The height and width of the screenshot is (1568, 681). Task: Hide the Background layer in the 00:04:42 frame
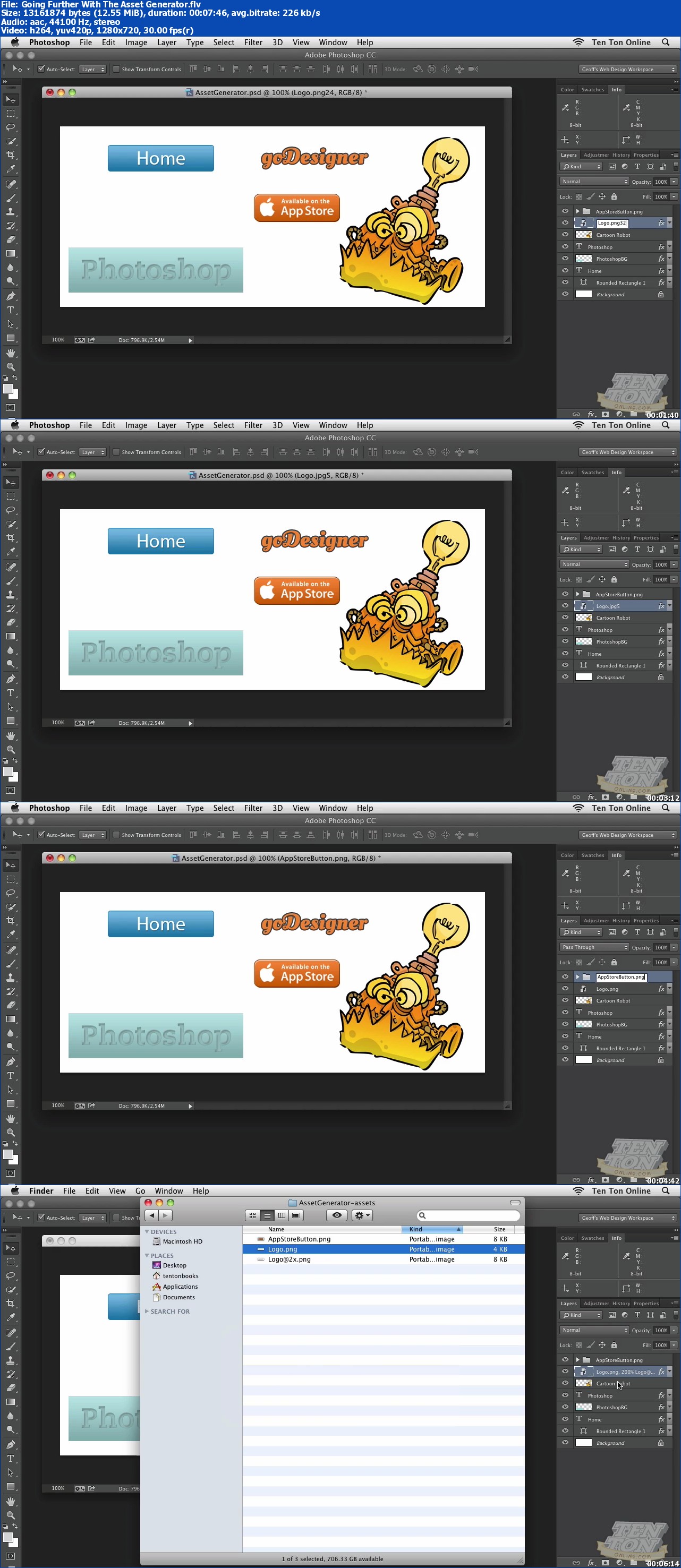565,1060
